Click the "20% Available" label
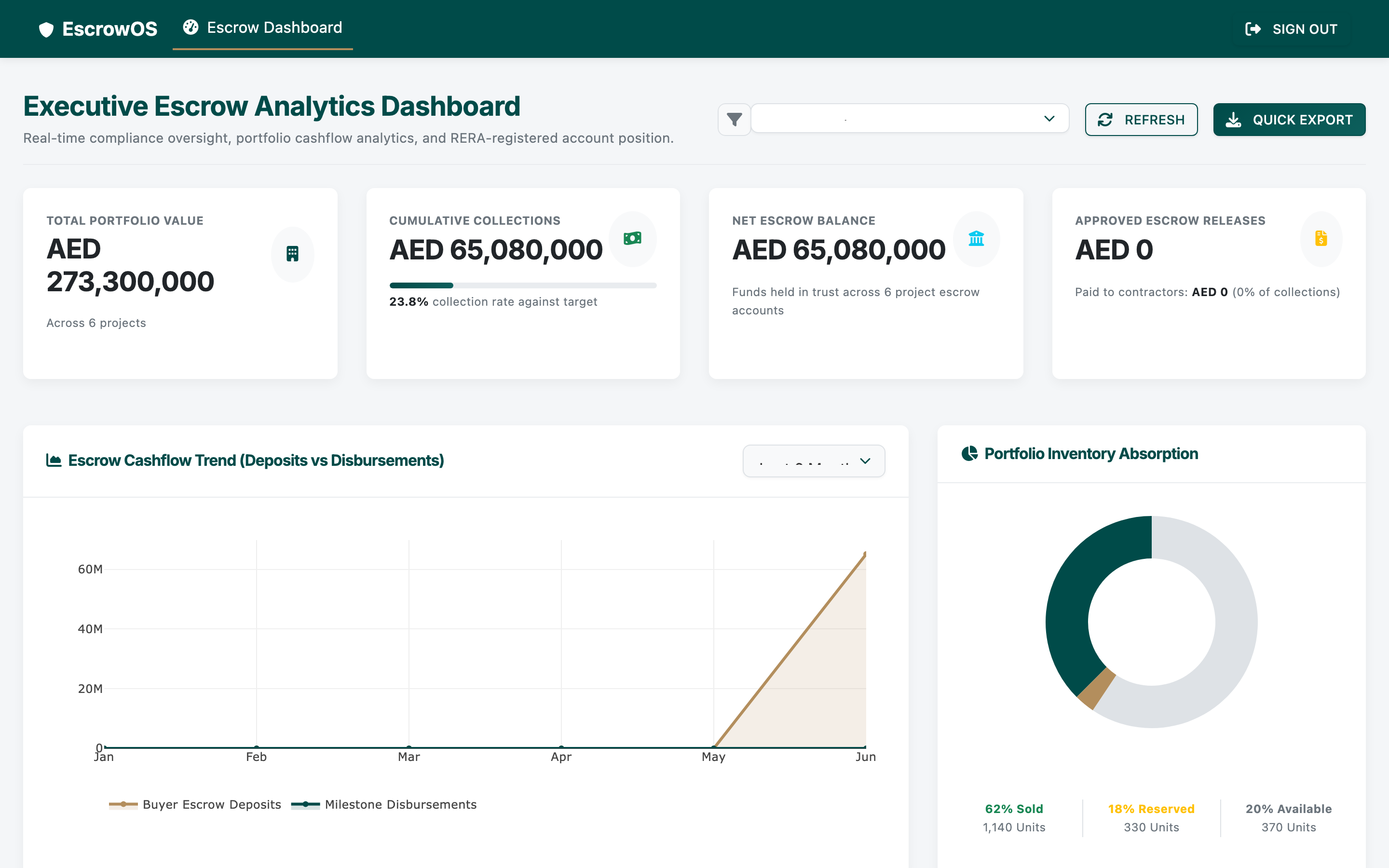The image size is (1389, 868). coord(1289,808)
